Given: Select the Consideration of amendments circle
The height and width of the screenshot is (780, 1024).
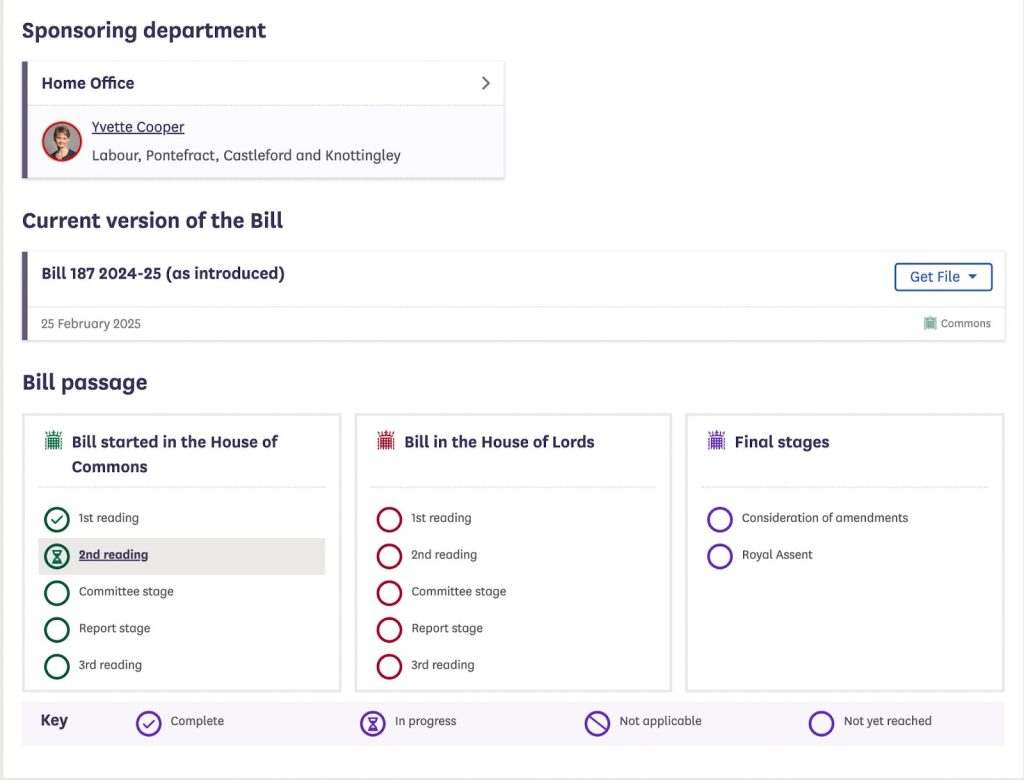Looking at the screenshot, I should (x=719, y=519).
